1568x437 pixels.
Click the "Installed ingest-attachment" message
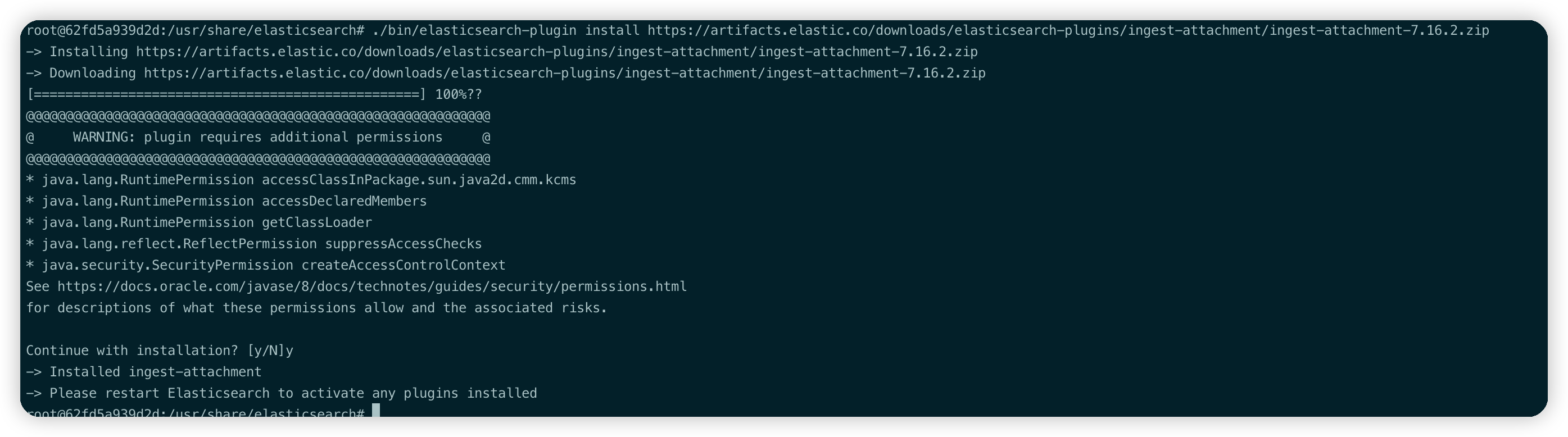tap(155, 372)
